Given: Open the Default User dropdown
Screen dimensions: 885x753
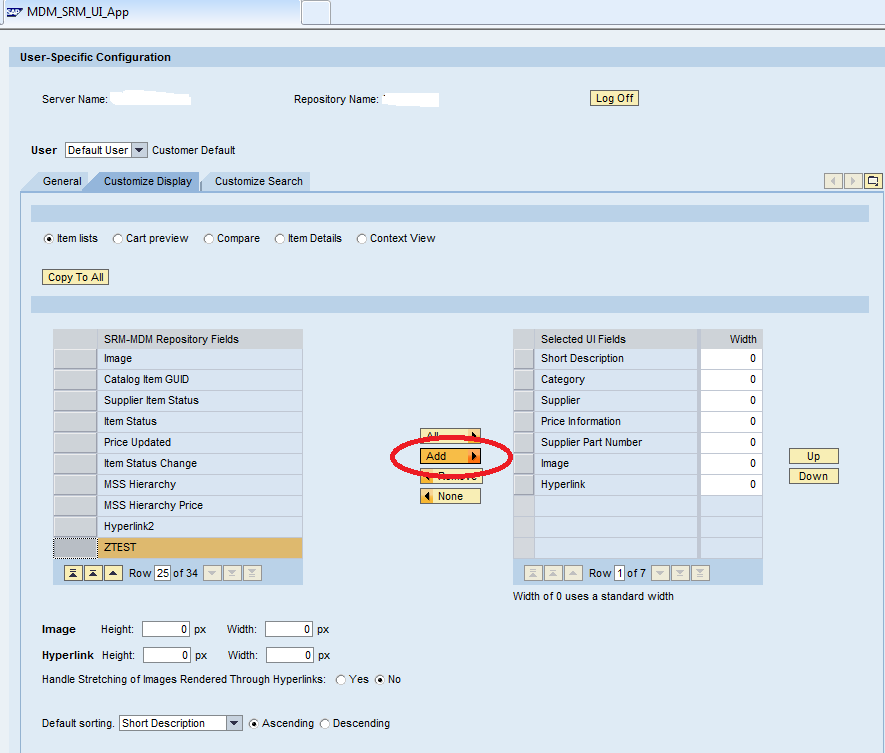Looking at the screenshot, I should pos(139,150).
